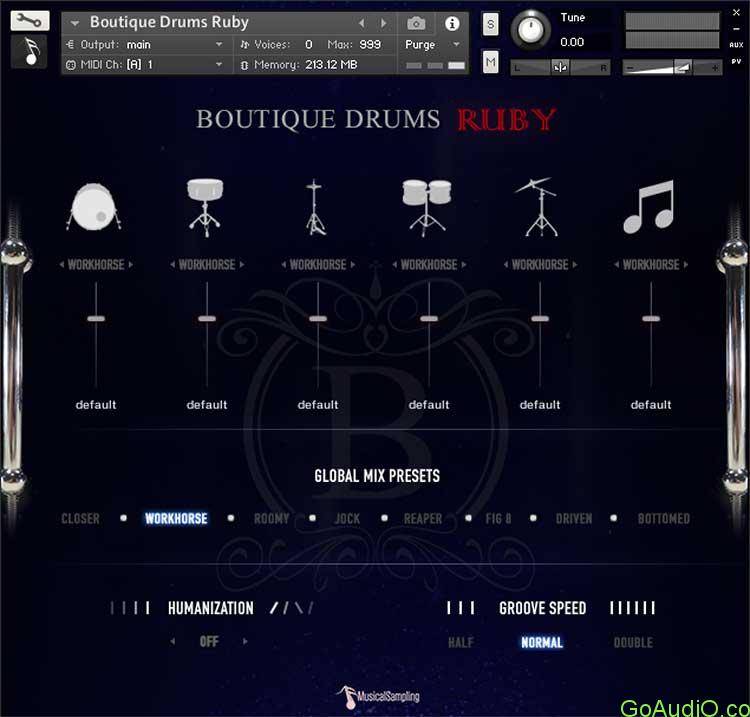Click the hi-hat stand icon
This screenshot has width=750, height=717.
(x=315, y=207)
